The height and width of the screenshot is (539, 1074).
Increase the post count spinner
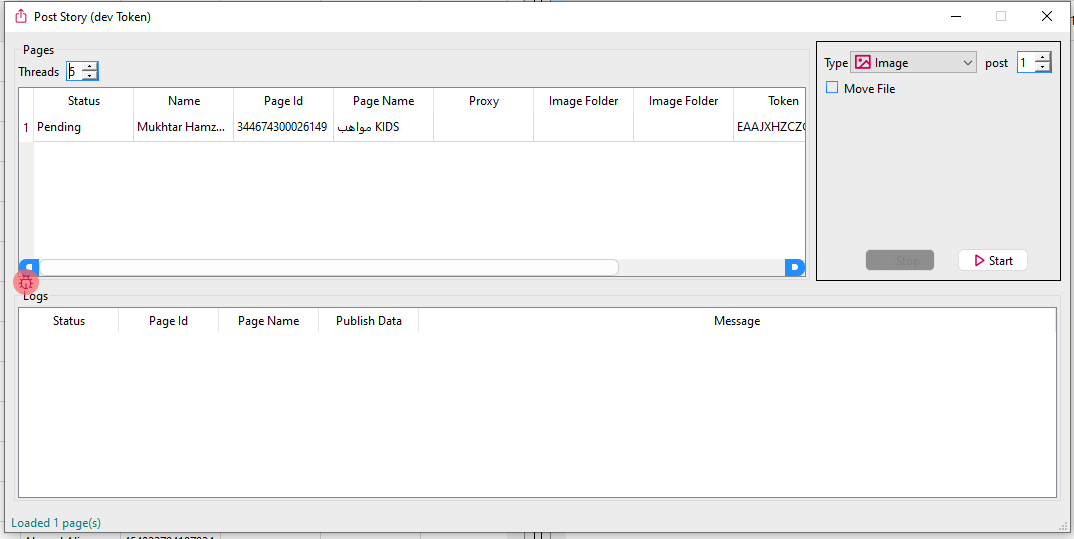[x=1042, y=58]
